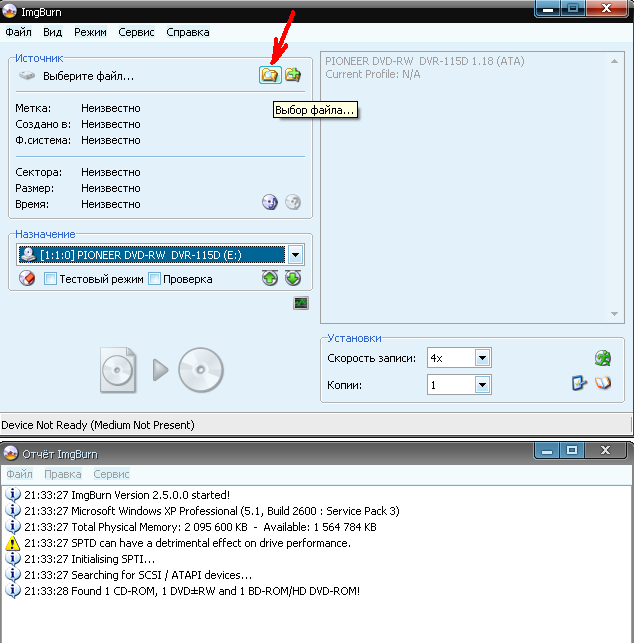Image resolution: width=634 pixels, height=643 pixels.
Task: Select the Total Physical Memory log line
Action: pos(200,527)
